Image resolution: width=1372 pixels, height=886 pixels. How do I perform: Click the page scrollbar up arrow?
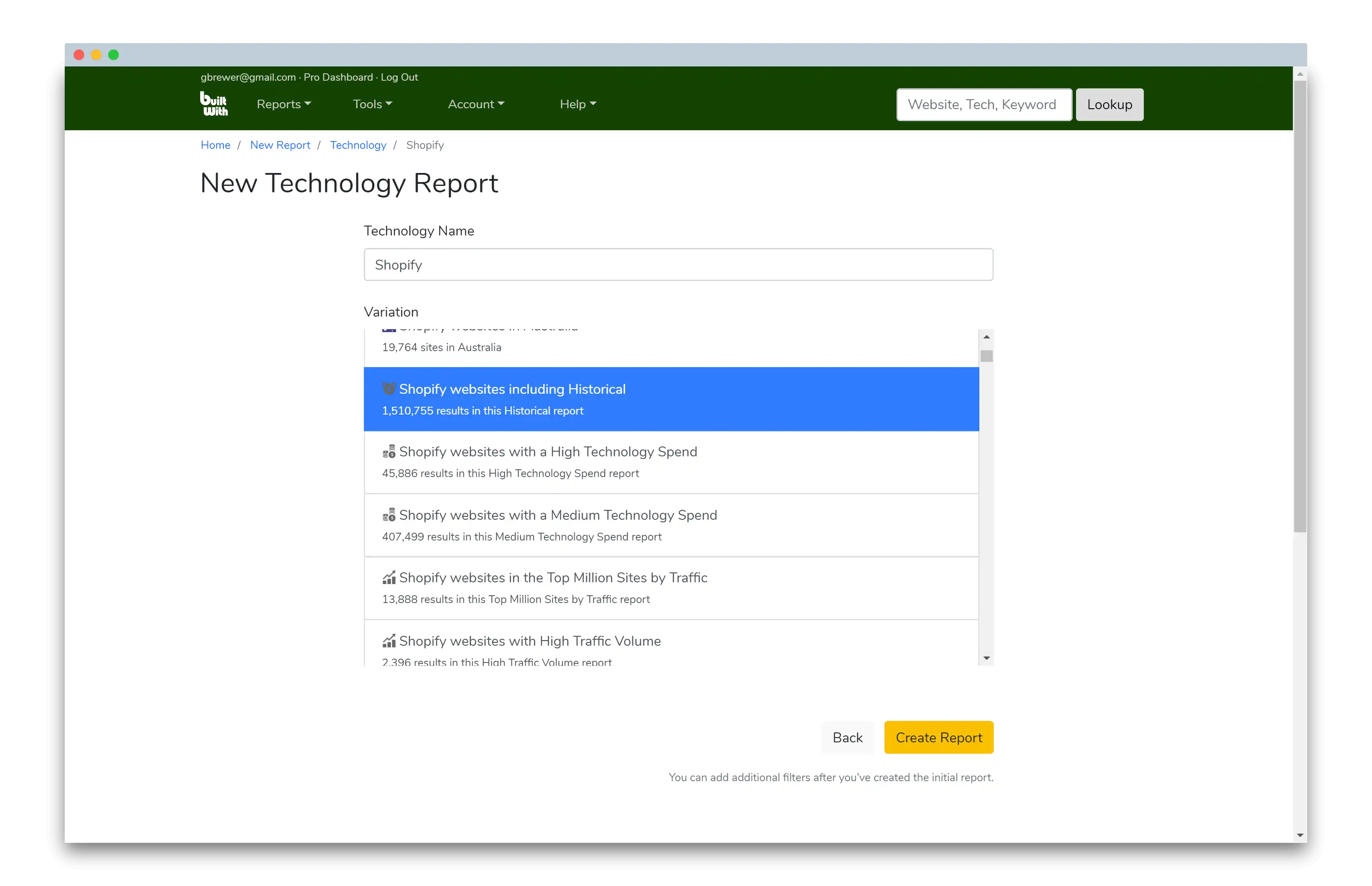coord(1299,74)
